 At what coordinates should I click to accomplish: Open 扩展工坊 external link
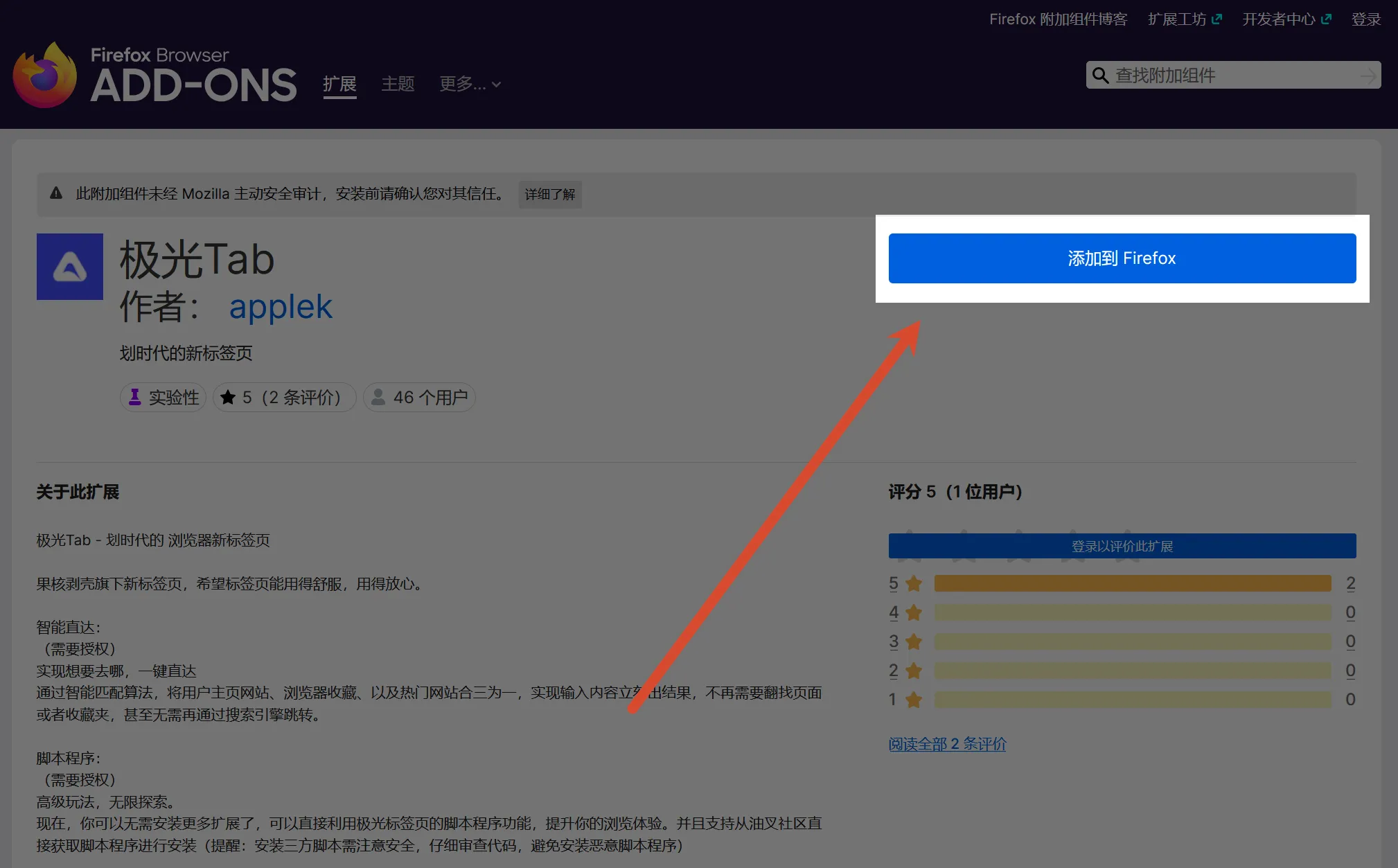[1185, 19]
